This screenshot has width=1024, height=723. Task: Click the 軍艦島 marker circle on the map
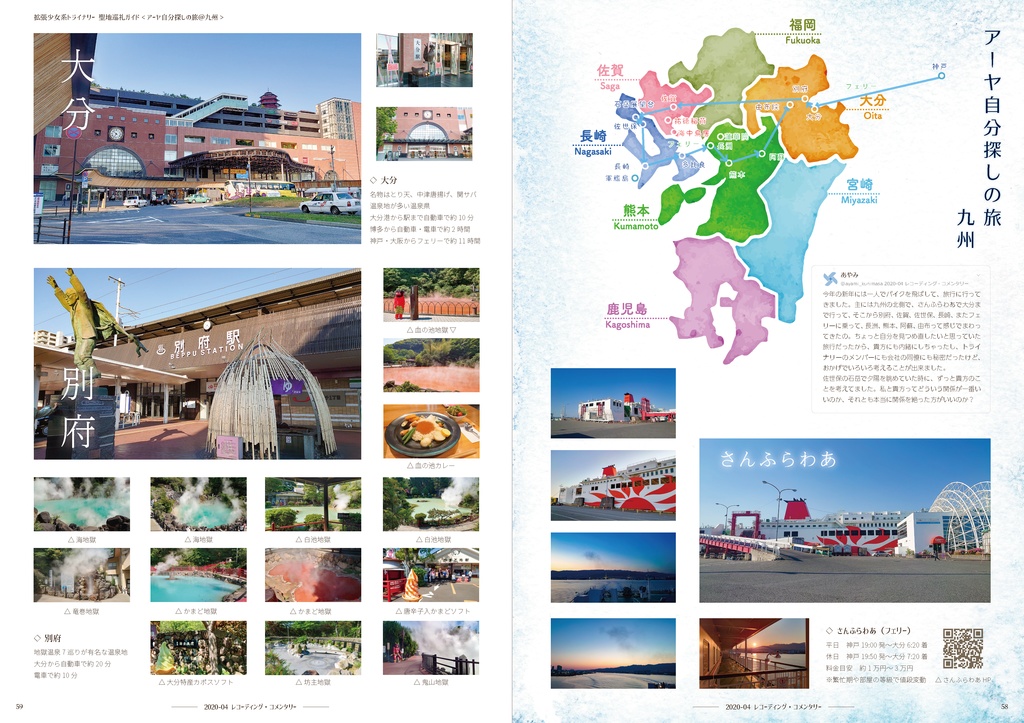click(x=635, y=178)
